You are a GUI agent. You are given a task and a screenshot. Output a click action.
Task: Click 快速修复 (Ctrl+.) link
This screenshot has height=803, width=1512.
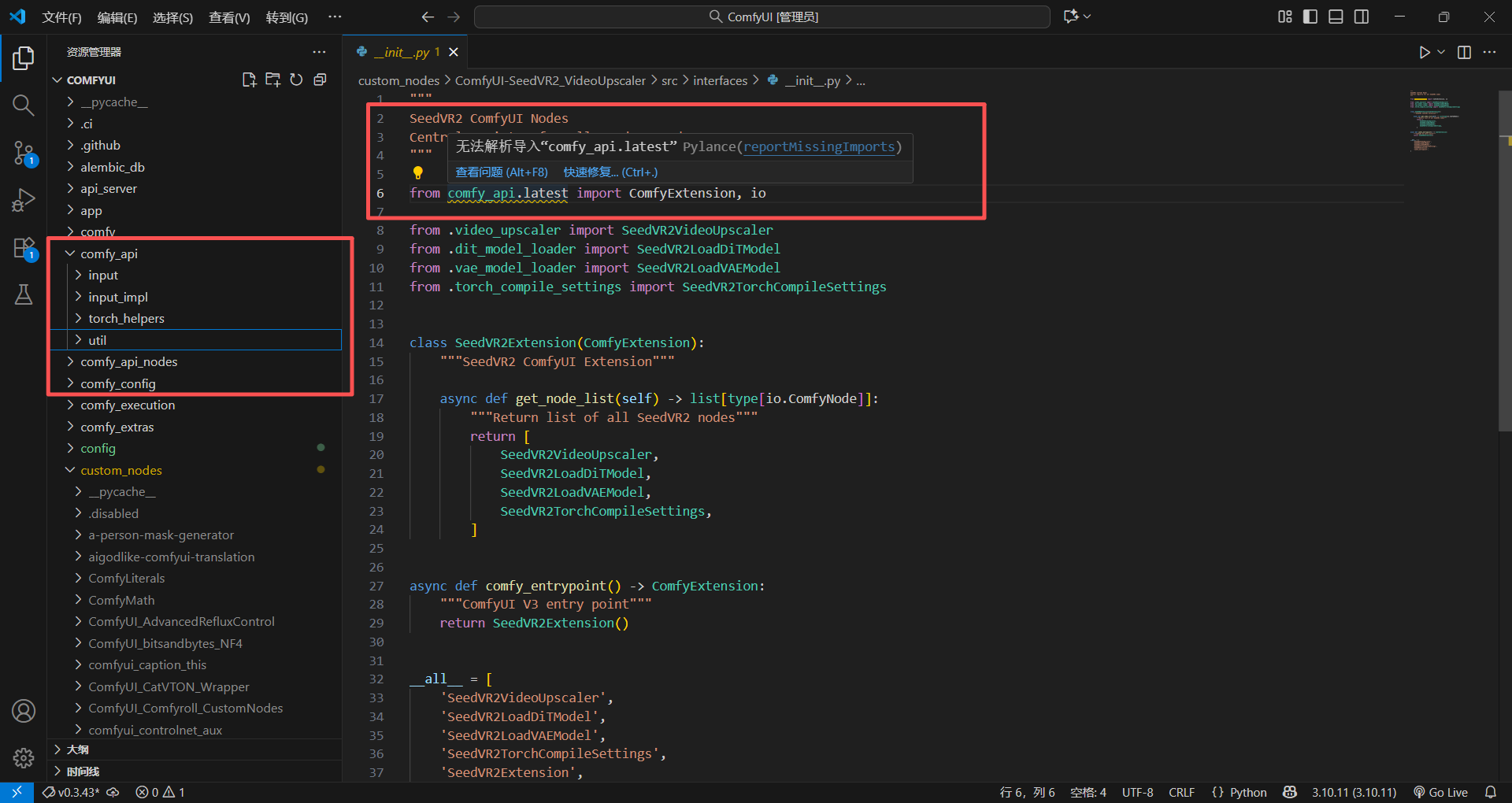610,172
